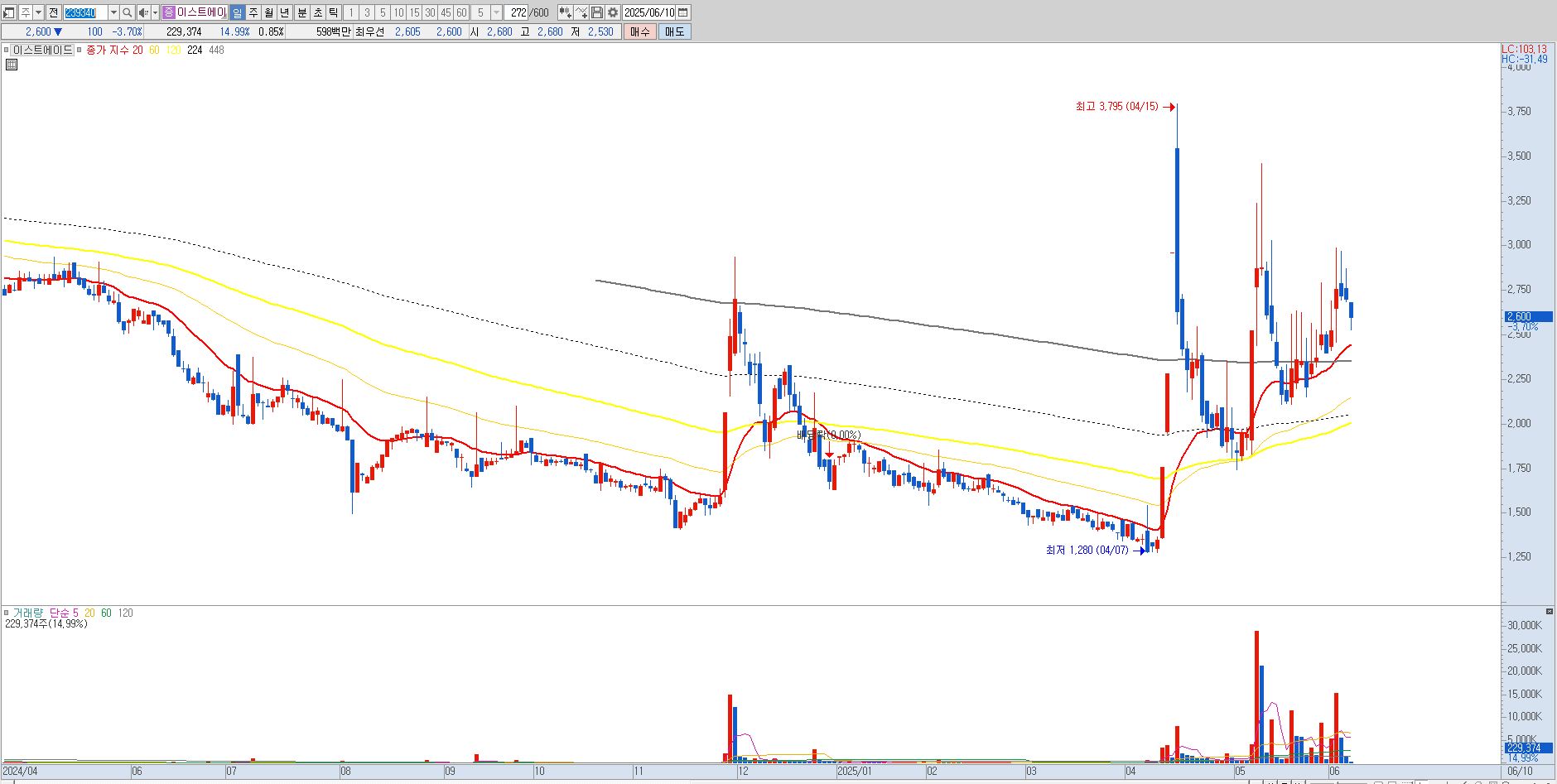Click the 매수 buy button
The width and height of the screenshot is (1557, 784).
coord(640,31)
